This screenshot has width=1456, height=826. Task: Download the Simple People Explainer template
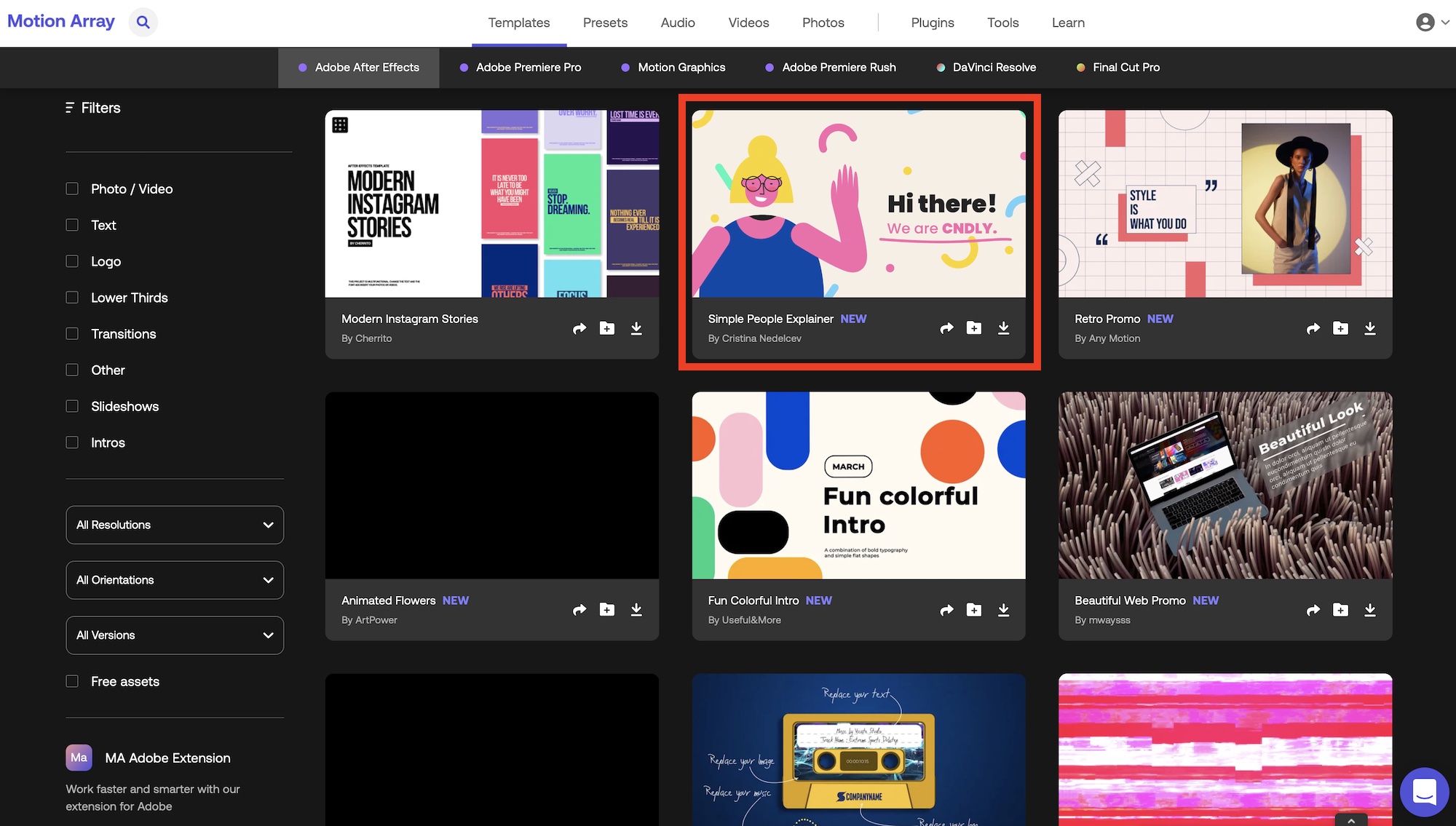[1003, 328]
